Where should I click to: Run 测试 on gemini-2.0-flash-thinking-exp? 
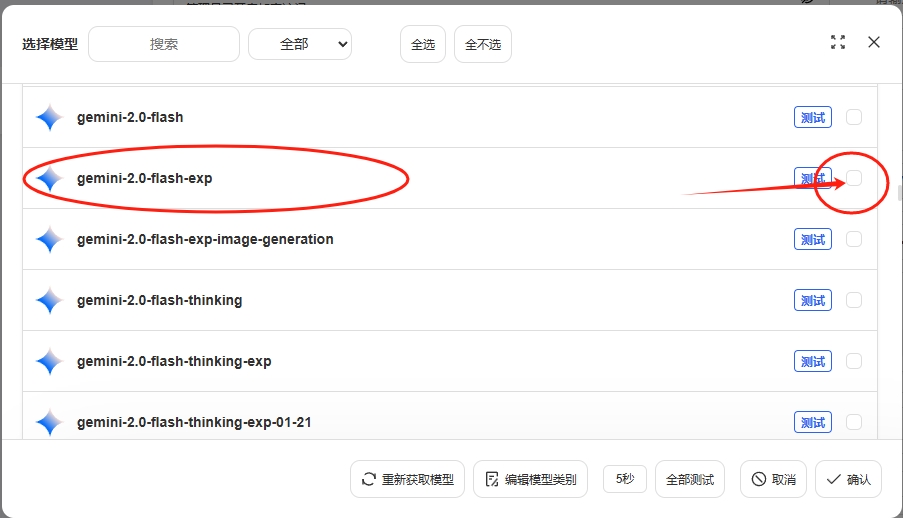813,362
